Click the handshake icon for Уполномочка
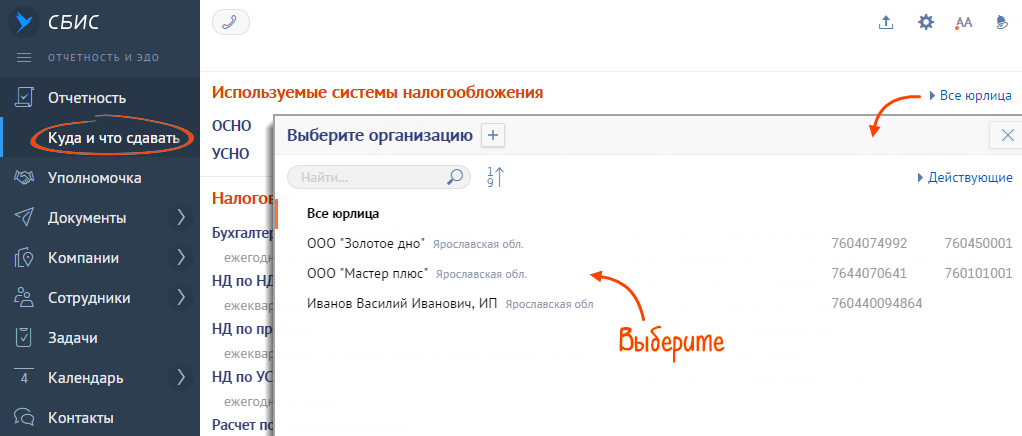The width and height of the screenshot is (1022, 436). coord(24,177)
